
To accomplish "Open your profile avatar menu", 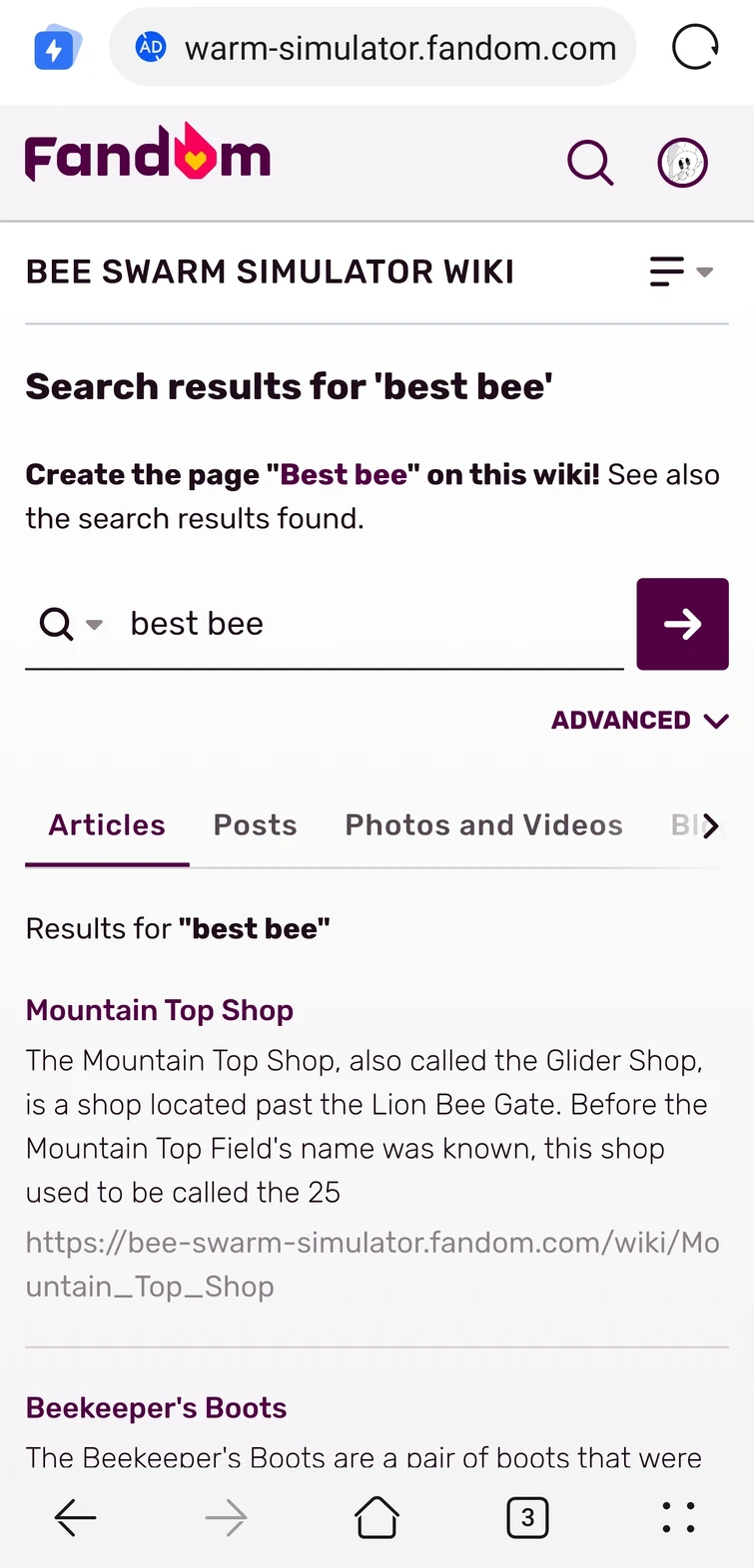I will [682, 163].
